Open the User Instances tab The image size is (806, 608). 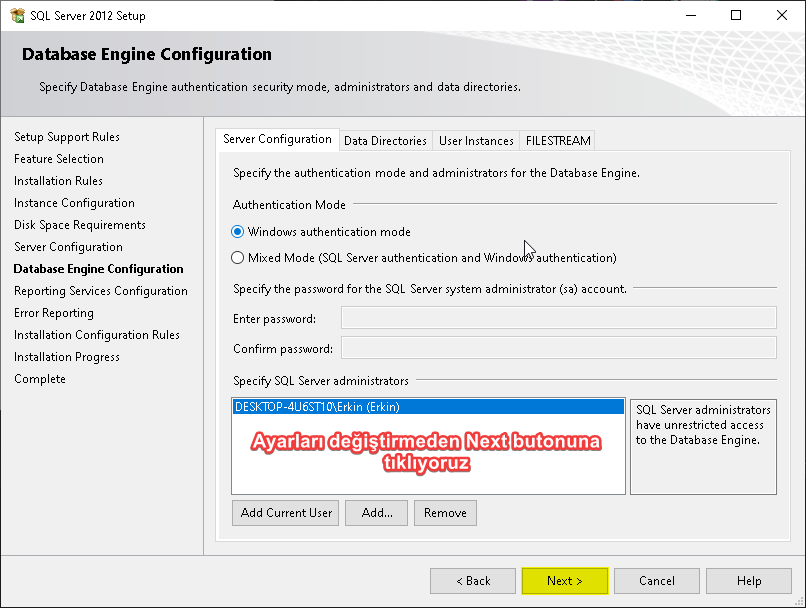(x=476, y=141)
